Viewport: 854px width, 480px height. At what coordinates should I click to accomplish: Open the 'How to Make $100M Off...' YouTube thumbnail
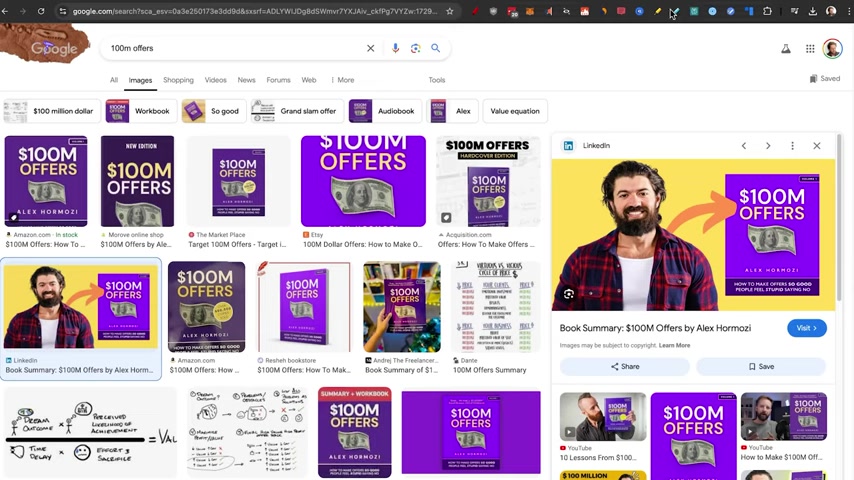tap(784, 417)
